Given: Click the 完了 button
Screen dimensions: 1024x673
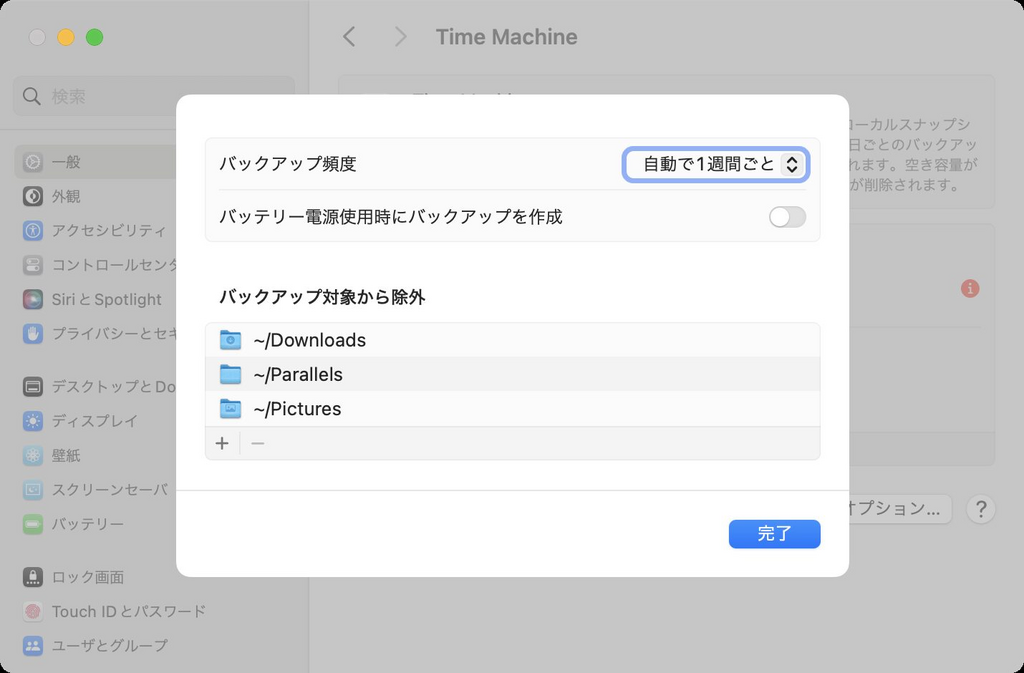Looking at the screenshot, I should click(775, 534).
